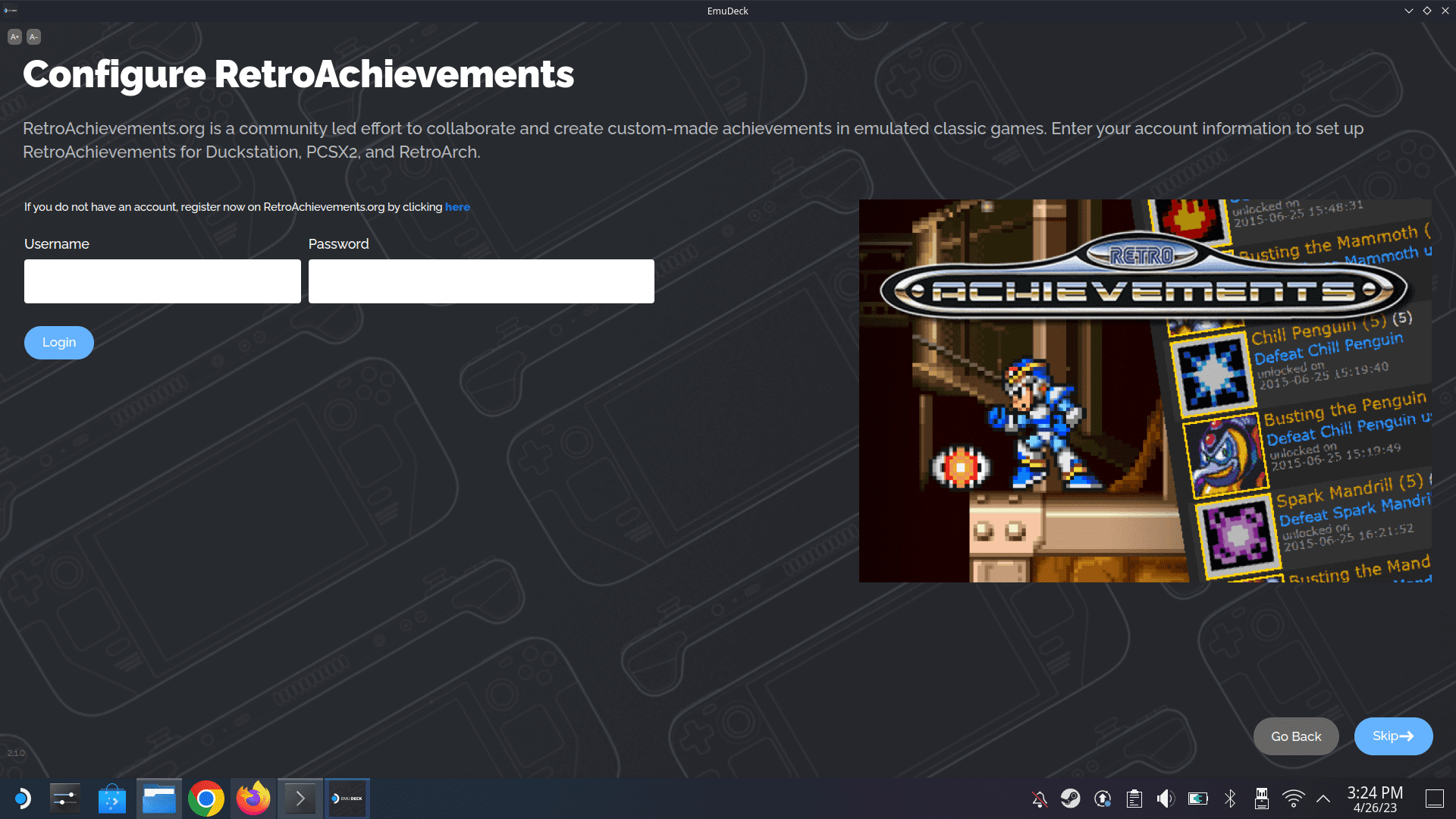Increase font size with the A+ button
1456x819 pixels.
[14, 36]
